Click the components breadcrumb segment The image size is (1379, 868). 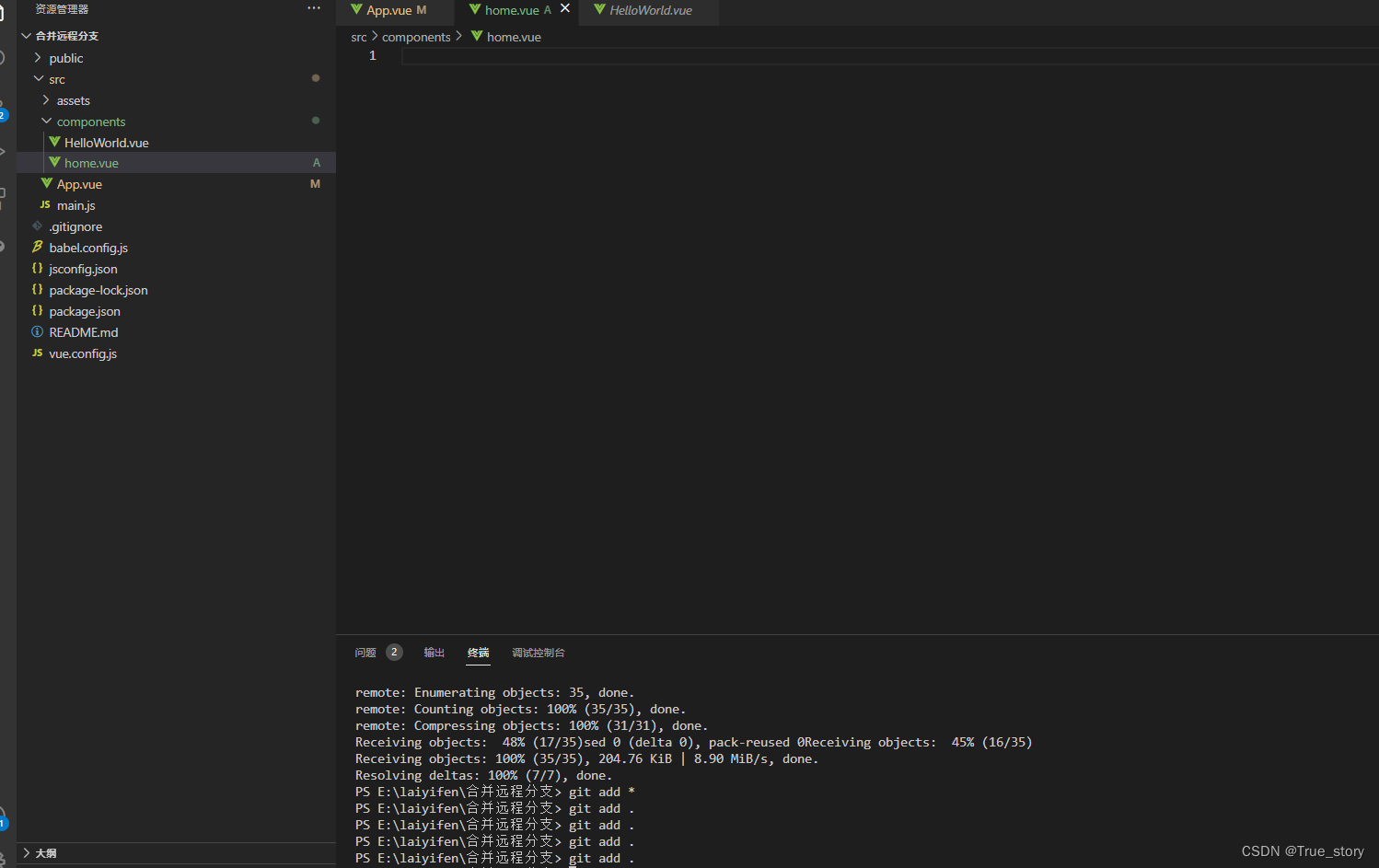coord(416,37)
